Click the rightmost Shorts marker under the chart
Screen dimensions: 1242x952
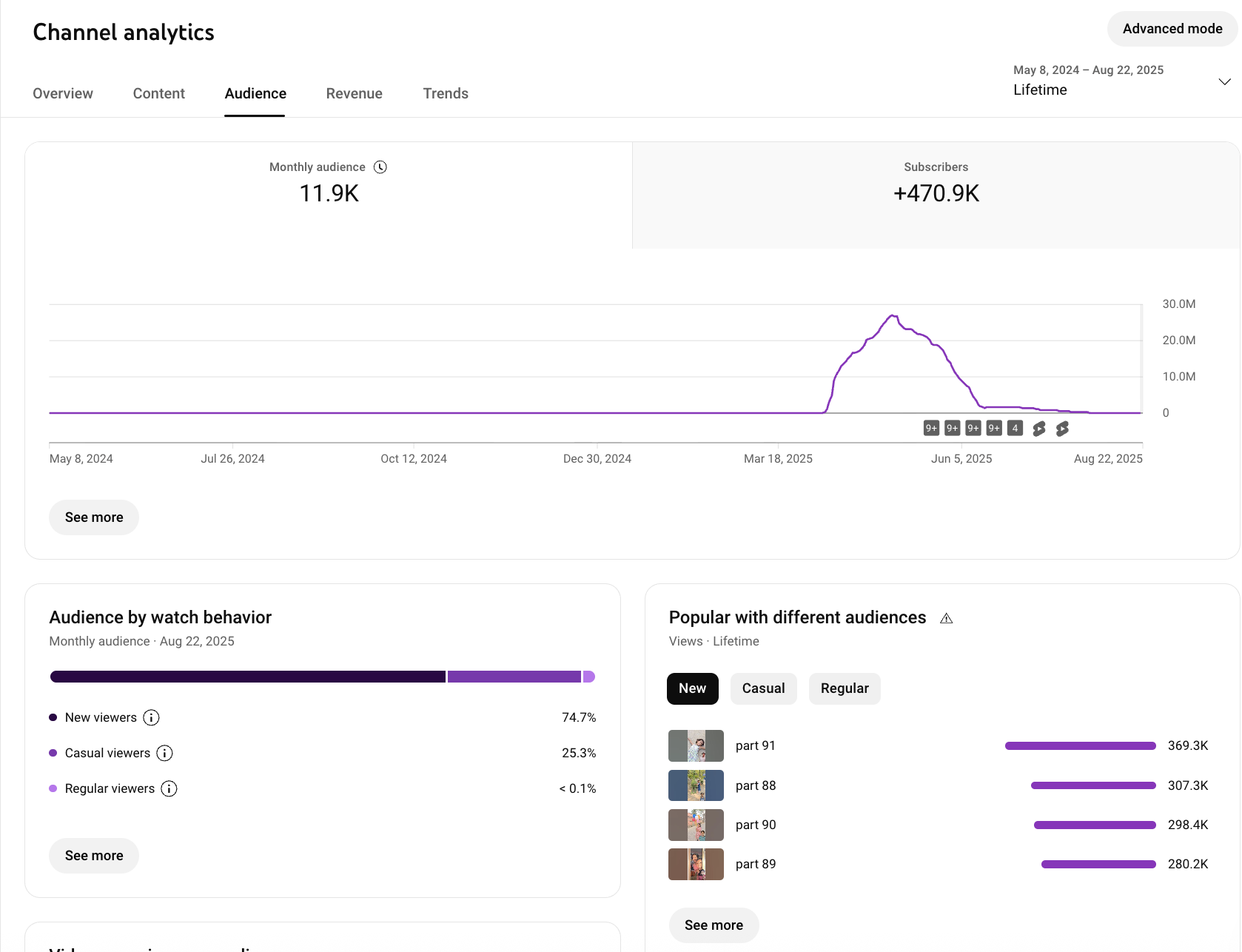click(x=1062, y=429)
